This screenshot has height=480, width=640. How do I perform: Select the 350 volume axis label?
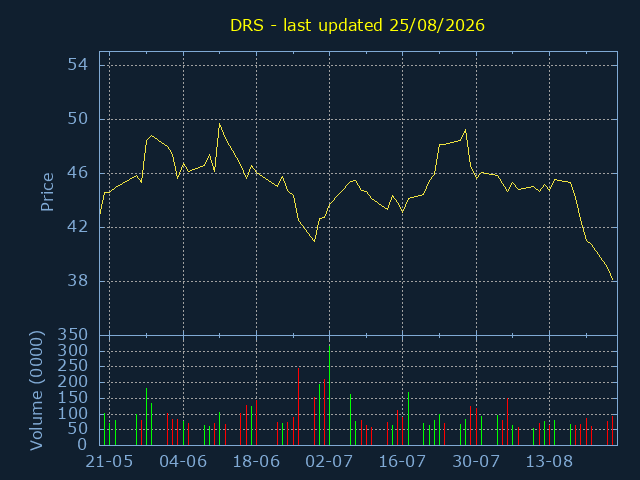(73, 335)
